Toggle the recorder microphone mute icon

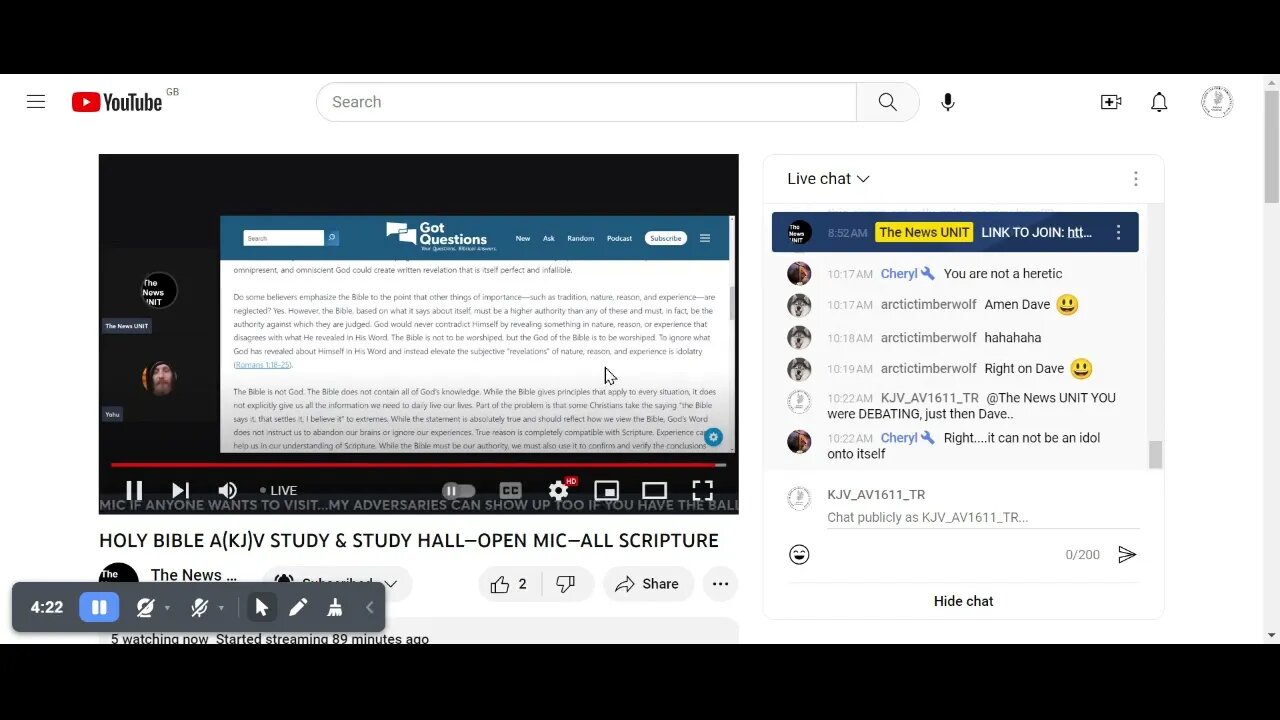[x=199, y=607]
